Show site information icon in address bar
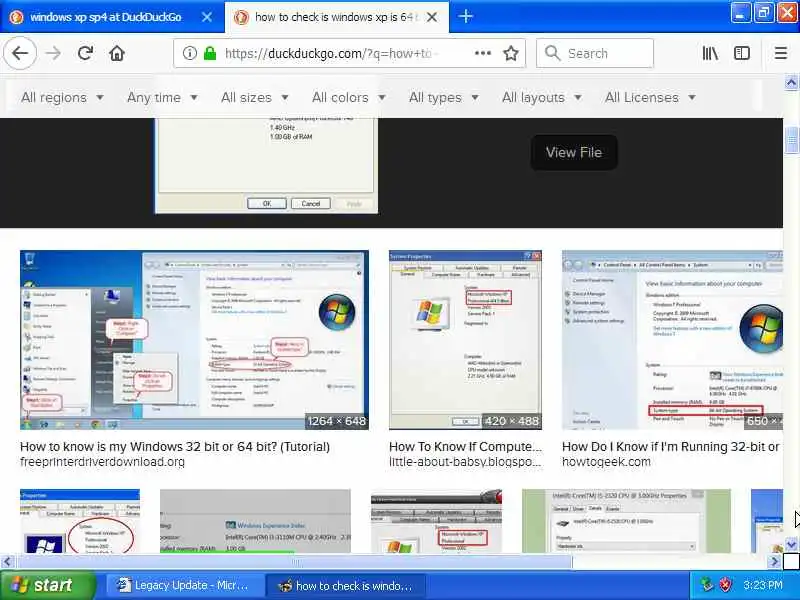The width and height of the screenshot is (800, 600). 189,53
